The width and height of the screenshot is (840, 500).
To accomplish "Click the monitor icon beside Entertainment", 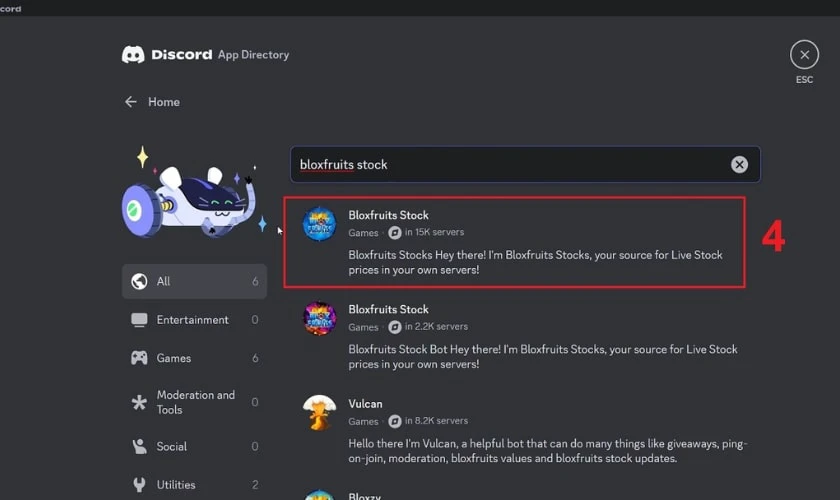I will pos(139,320).
